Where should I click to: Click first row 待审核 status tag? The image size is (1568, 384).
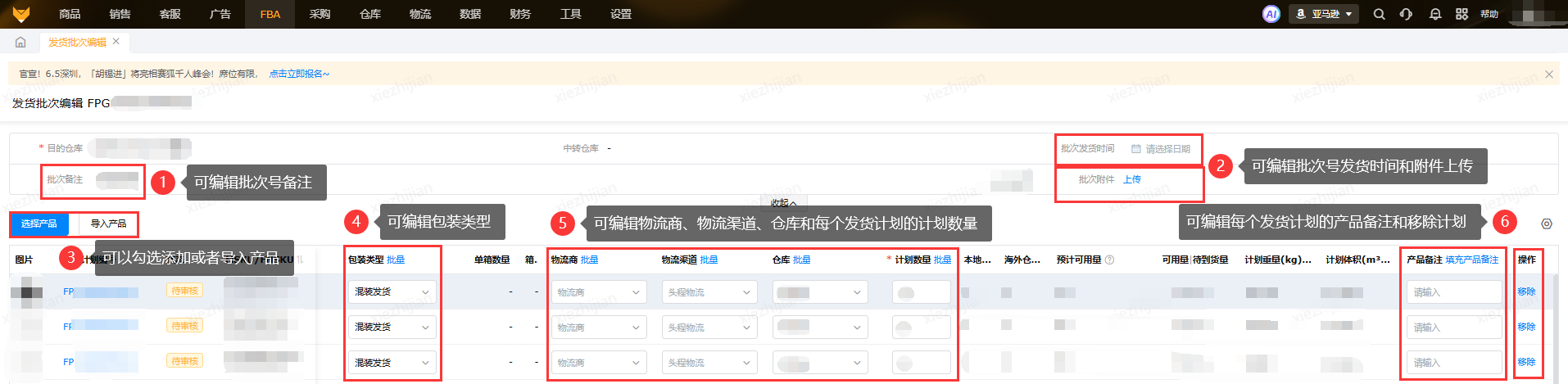(185, 291)
